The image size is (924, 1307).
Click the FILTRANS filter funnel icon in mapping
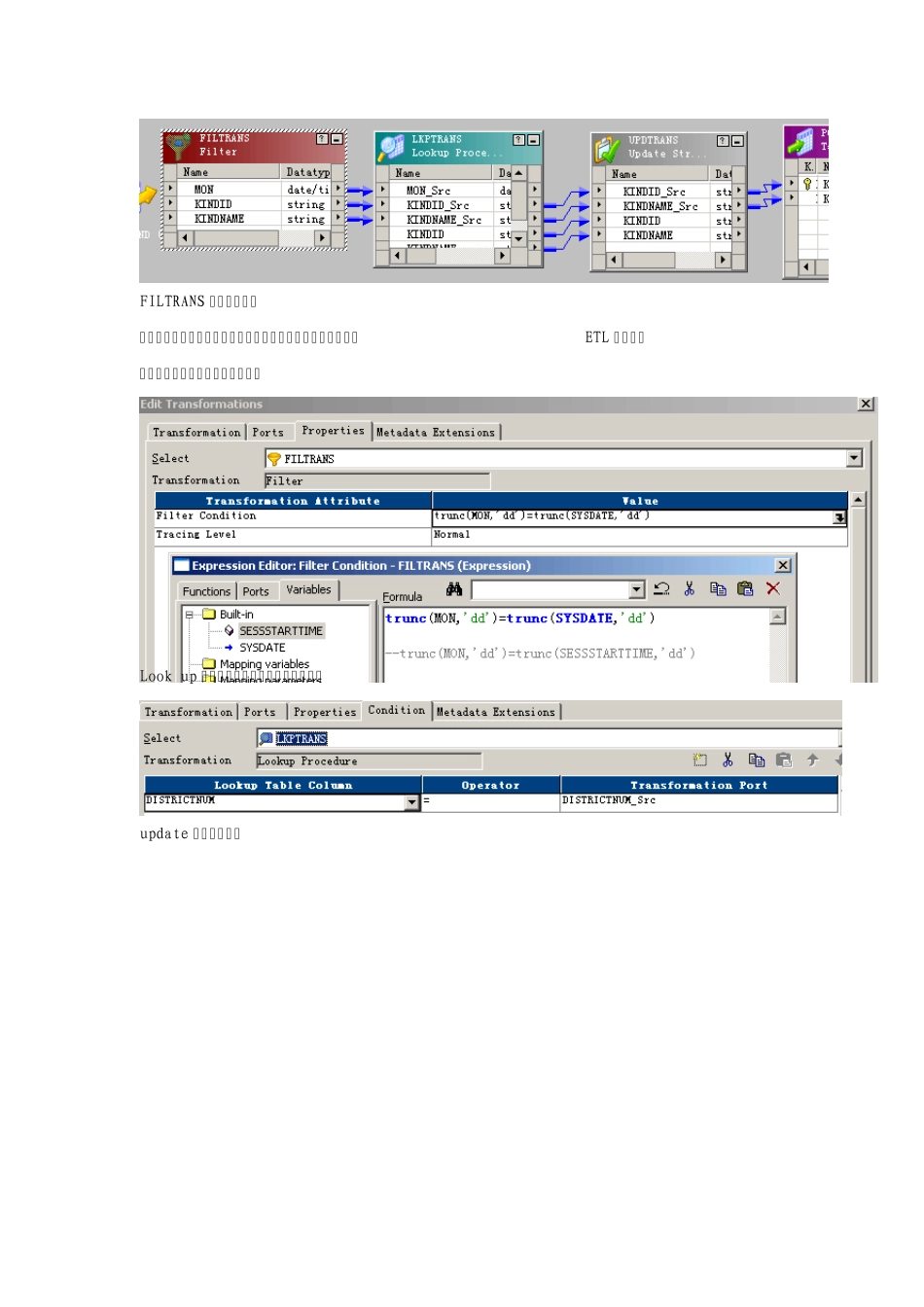tap(178, 146)
